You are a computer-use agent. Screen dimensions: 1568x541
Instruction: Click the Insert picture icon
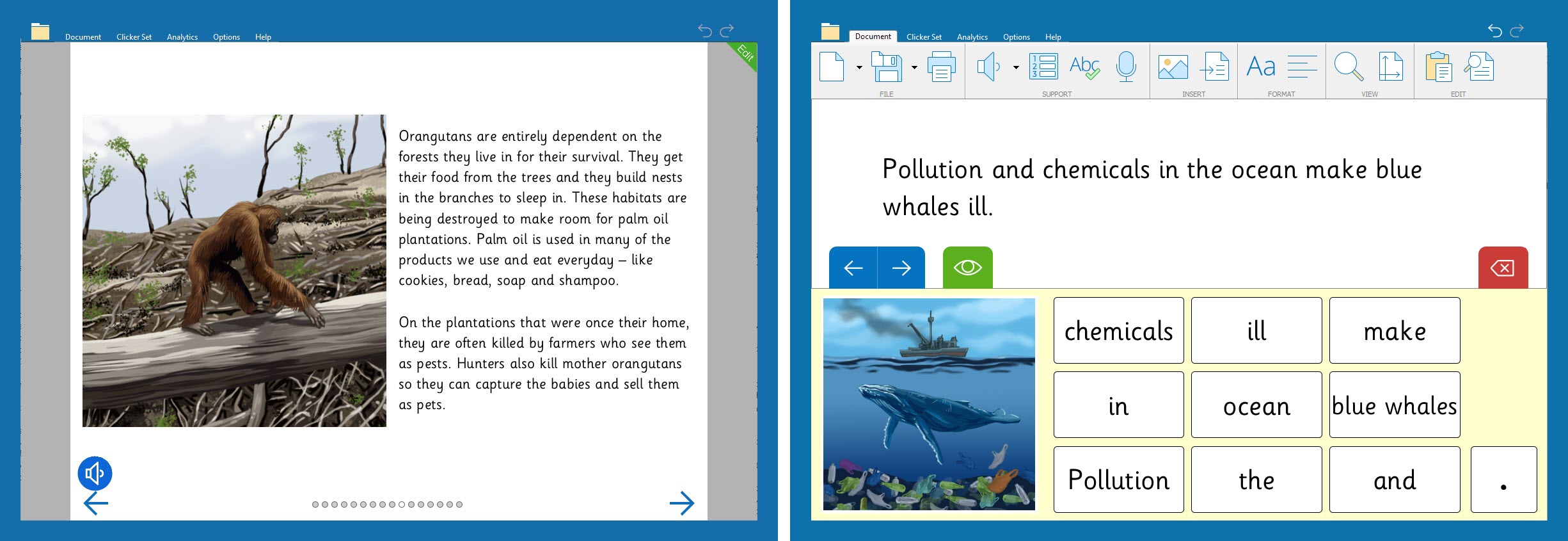[x=1173, y=67]
